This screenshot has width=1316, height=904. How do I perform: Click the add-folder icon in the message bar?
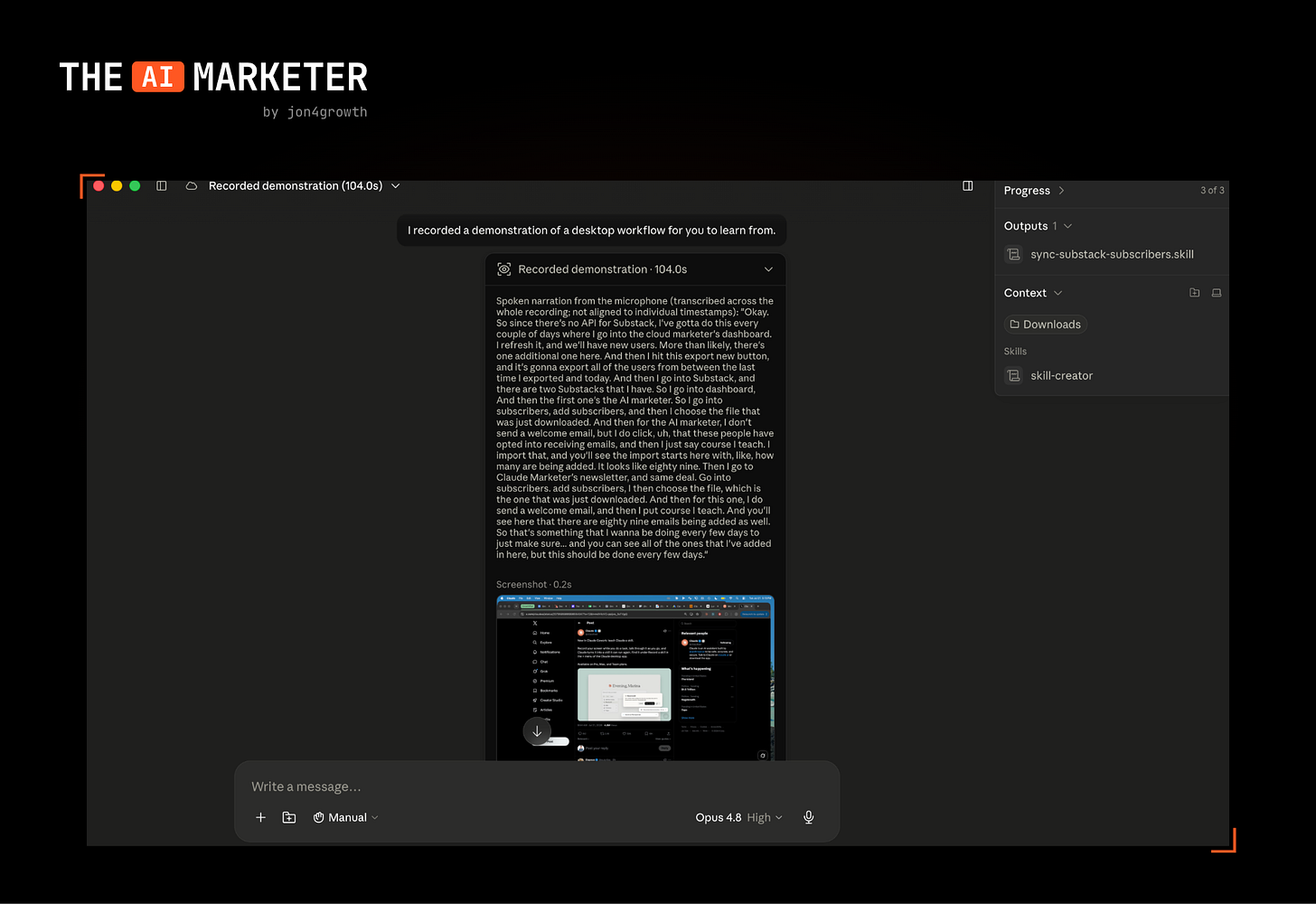click(x=289, y=817)
